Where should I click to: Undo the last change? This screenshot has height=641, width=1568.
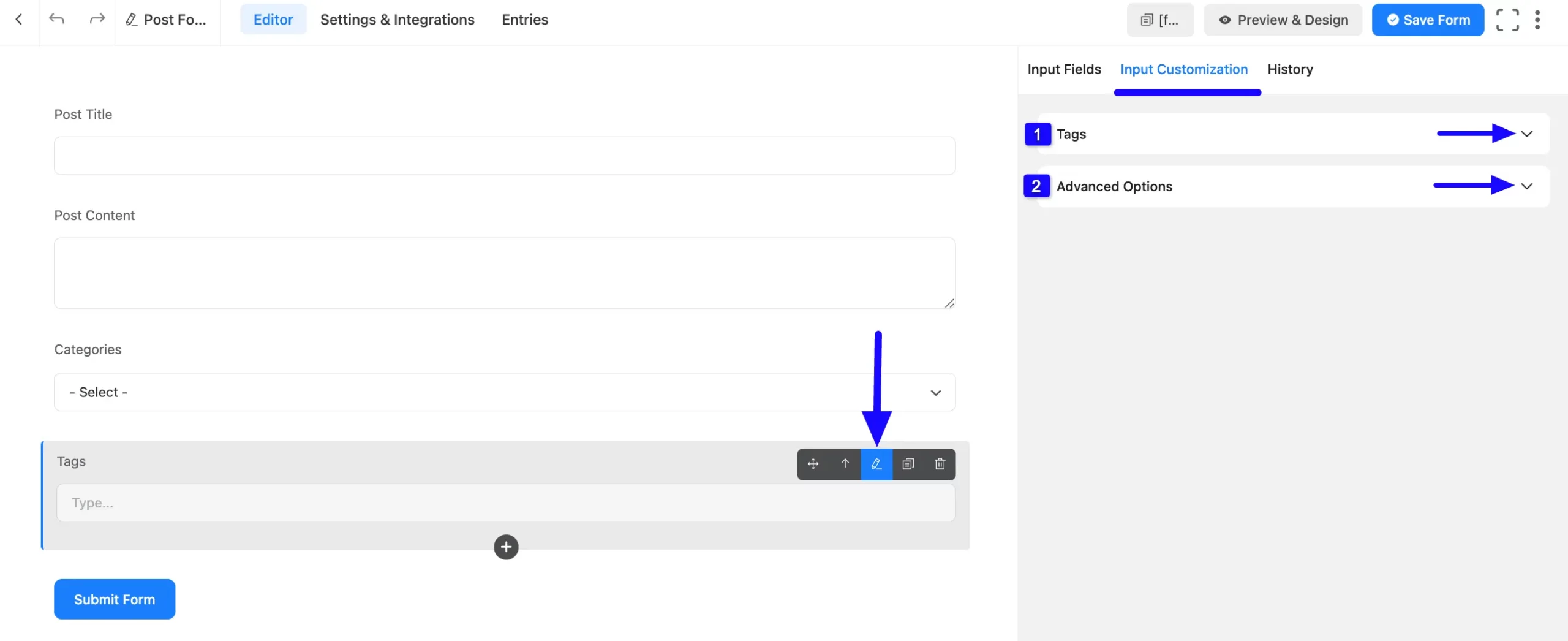tap(56, 20)
